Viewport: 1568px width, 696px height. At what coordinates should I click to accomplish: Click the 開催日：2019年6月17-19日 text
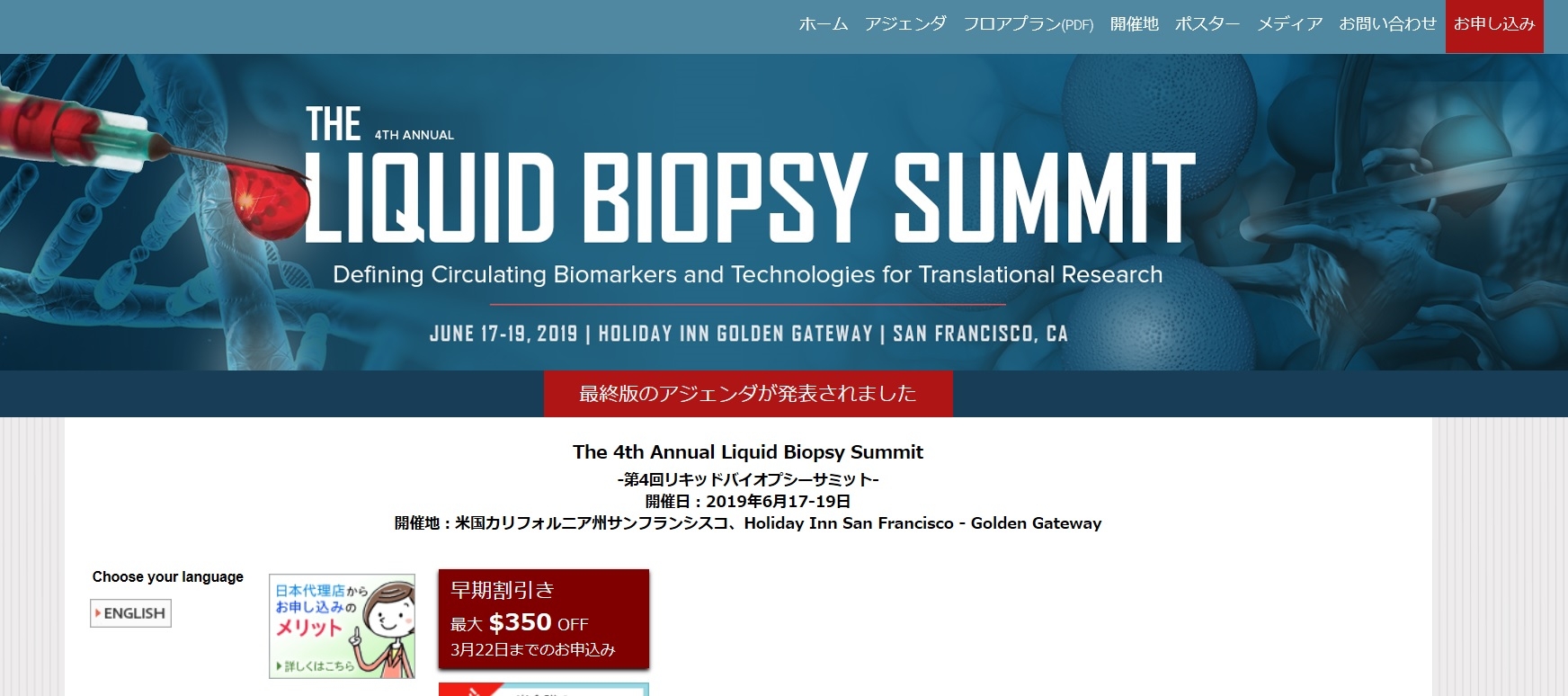click(x=747, y=502)
